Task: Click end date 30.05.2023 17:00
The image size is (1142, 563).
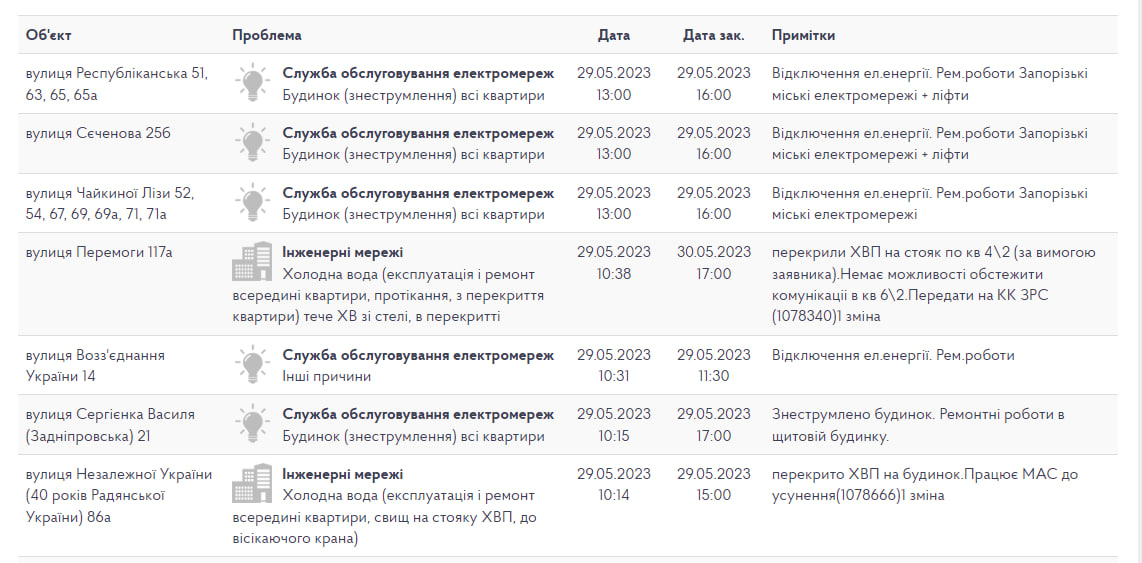Action: click(714, 262)
